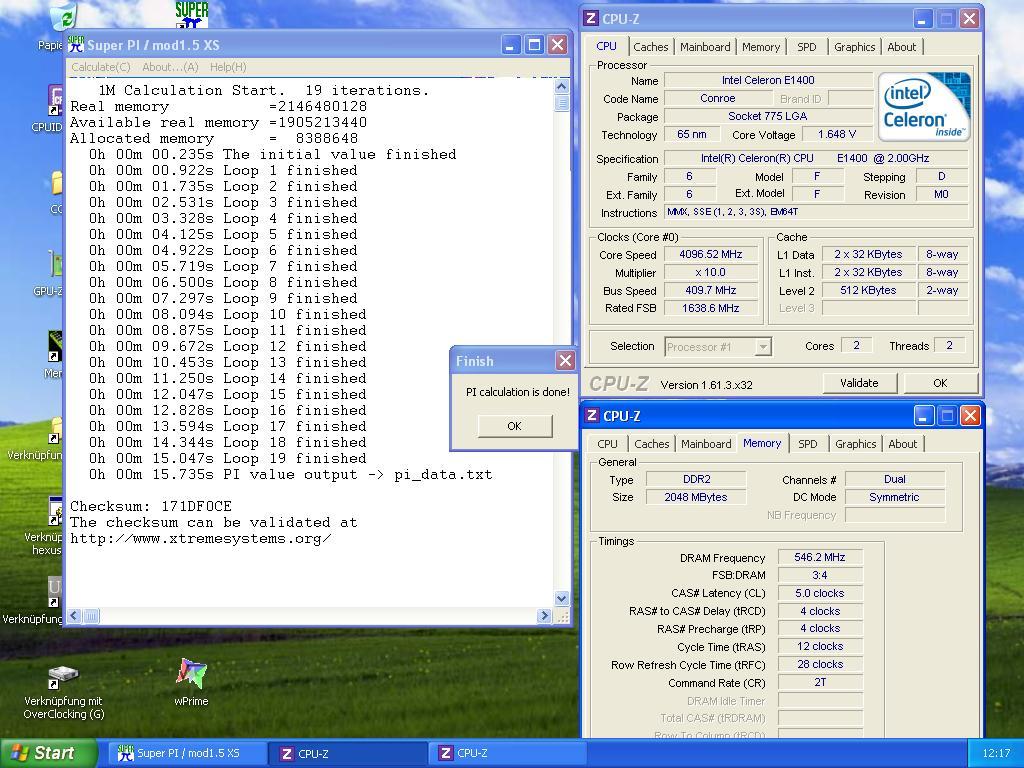
Task: Click the upper CPU-Z title bar icon
Action: click(x=591, y=18)
